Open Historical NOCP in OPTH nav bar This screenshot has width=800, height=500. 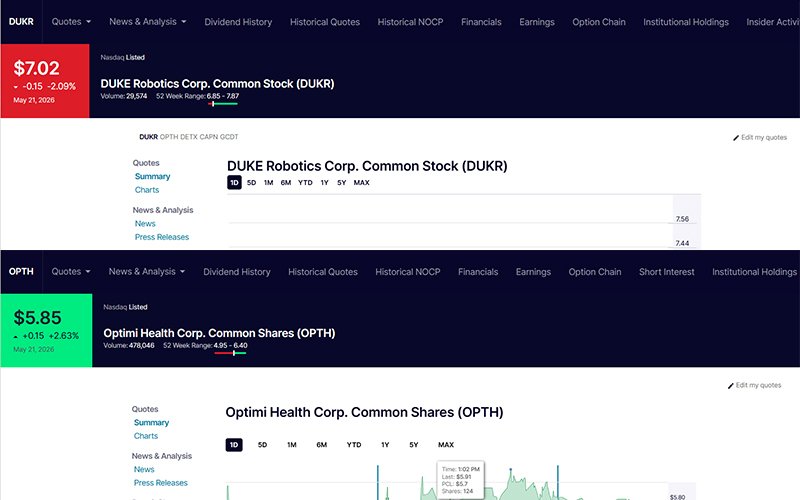pos(408,272)
